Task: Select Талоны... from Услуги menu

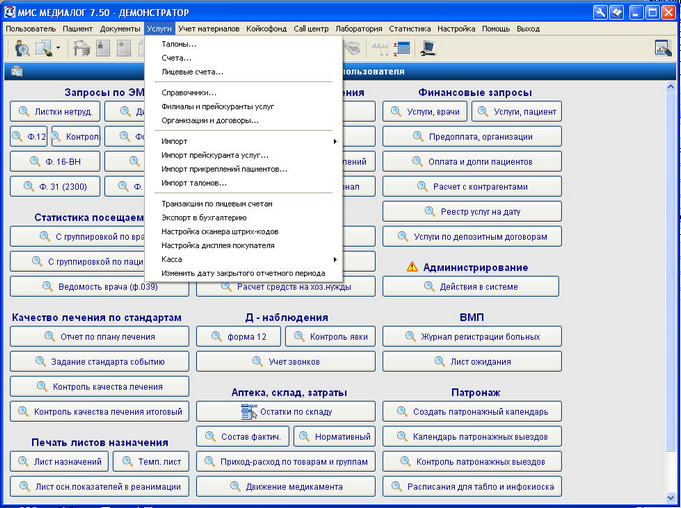Action: coord(244,44)
